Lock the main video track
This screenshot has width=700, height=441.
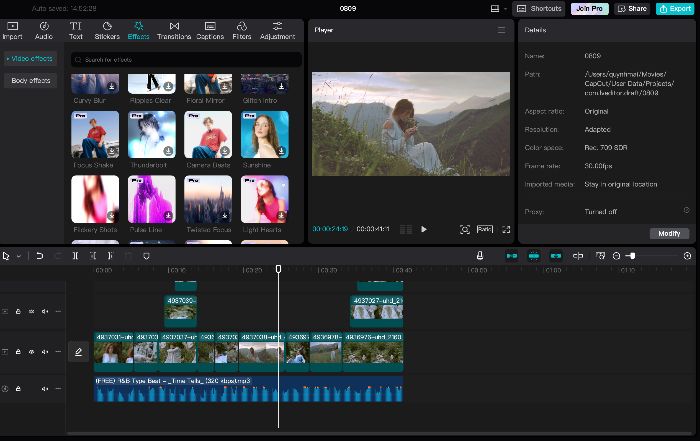click(18, 352)
